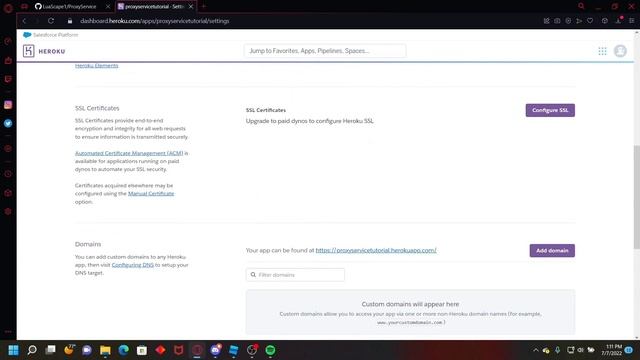The width and height of the screenshot is (640, 360).
Task: Open the Configuring DNS link
Action: pyautogui.click(x=133, y=265)
